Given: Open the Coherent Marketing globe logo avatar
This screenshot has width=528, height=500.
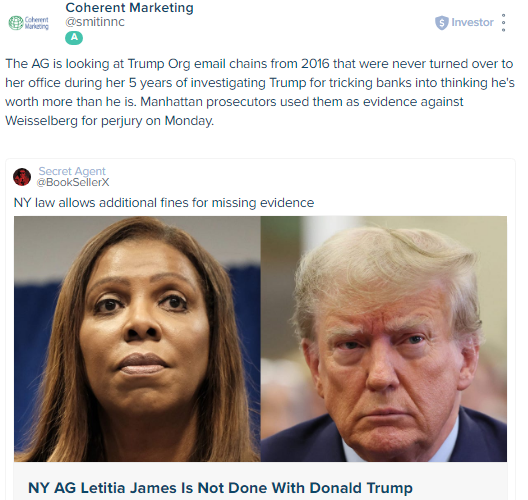Looking at the screenshot, I should (x=29, y=23).
